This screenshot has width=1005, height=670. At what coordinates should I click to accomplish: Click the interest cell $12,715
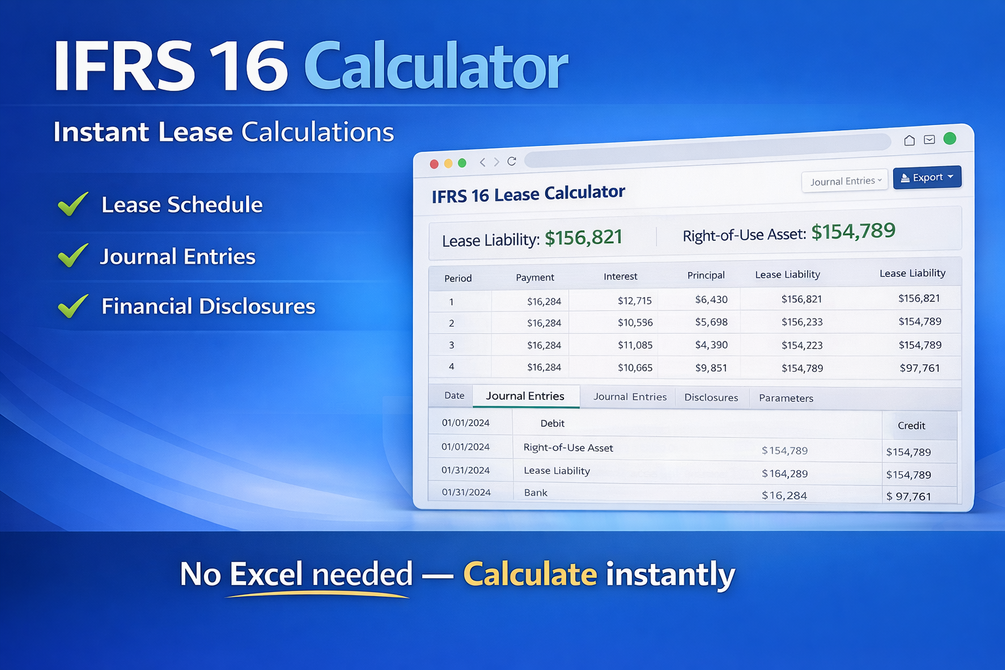[635, 301]
